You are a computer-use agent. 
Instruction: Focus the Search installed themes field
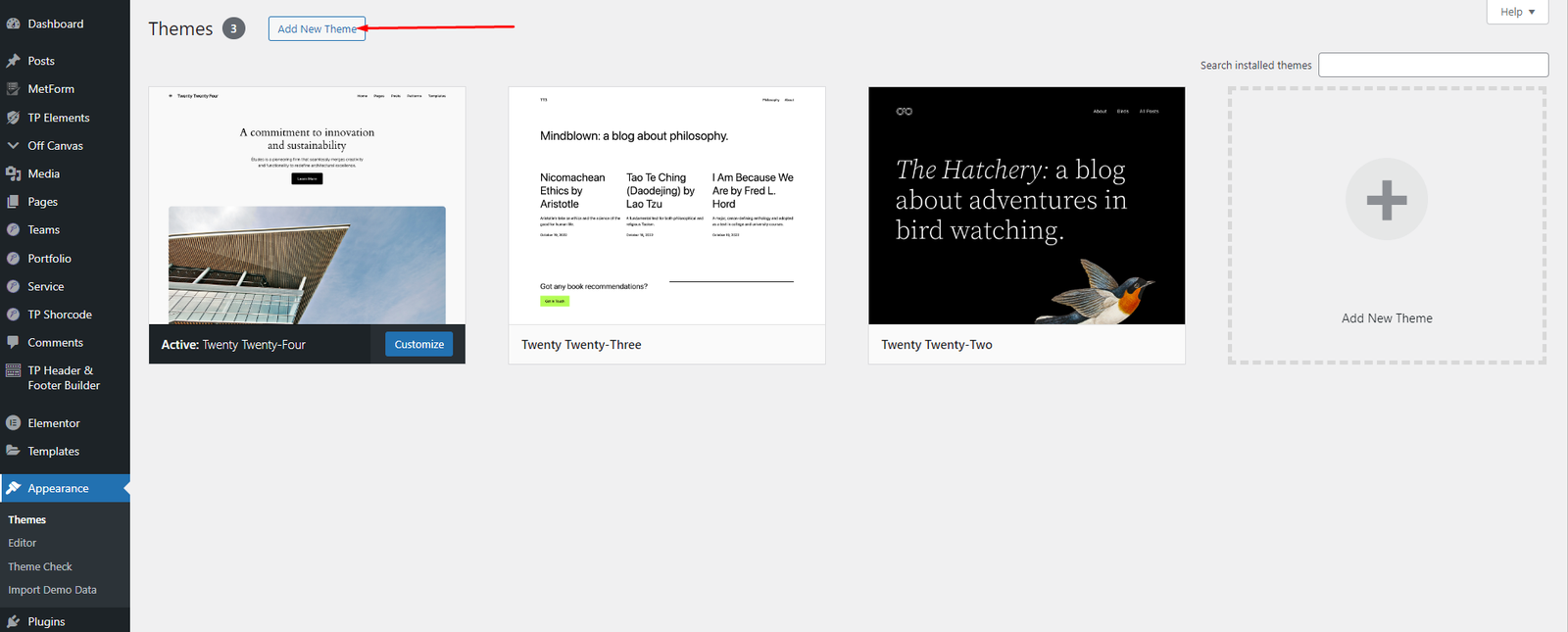(x=1433, y=65)
